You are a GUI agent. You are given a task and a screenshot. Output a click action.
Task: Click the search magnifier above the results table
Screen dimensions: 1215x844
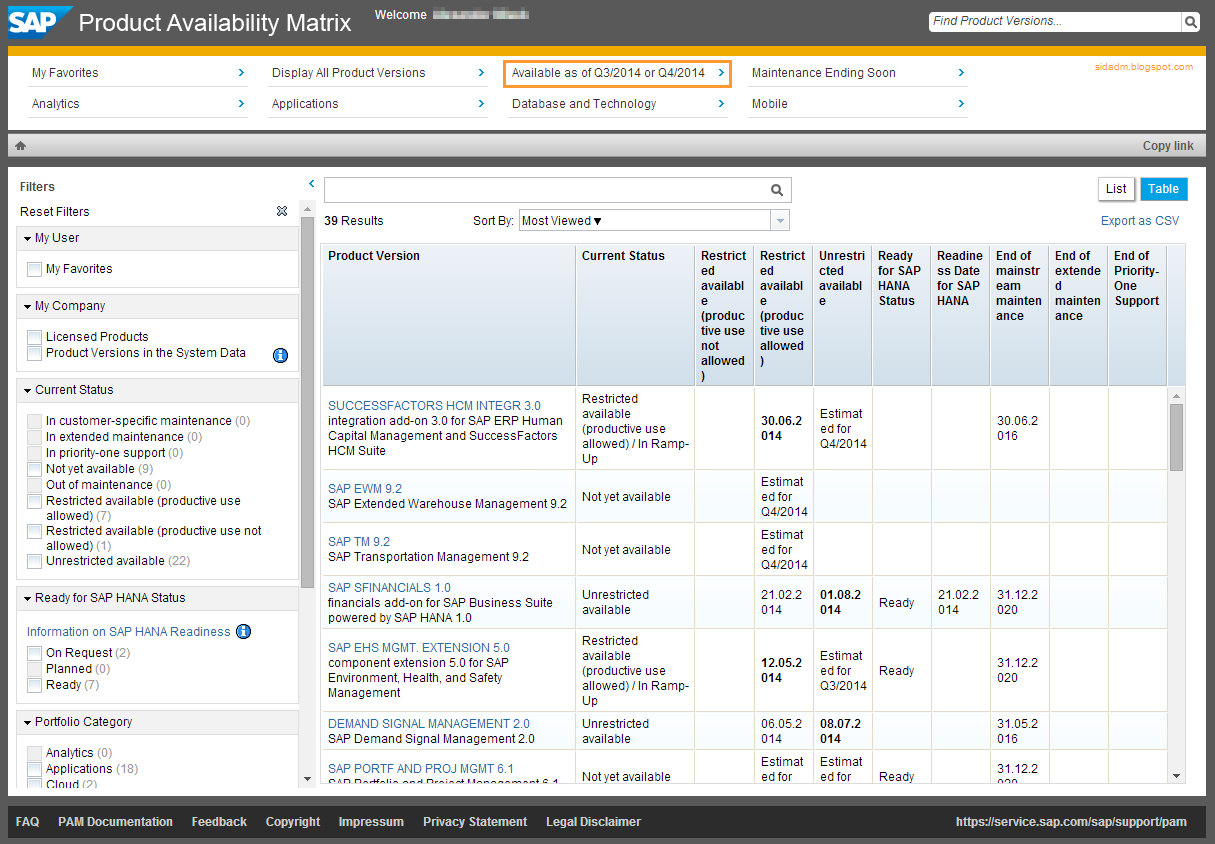point(777,189)
